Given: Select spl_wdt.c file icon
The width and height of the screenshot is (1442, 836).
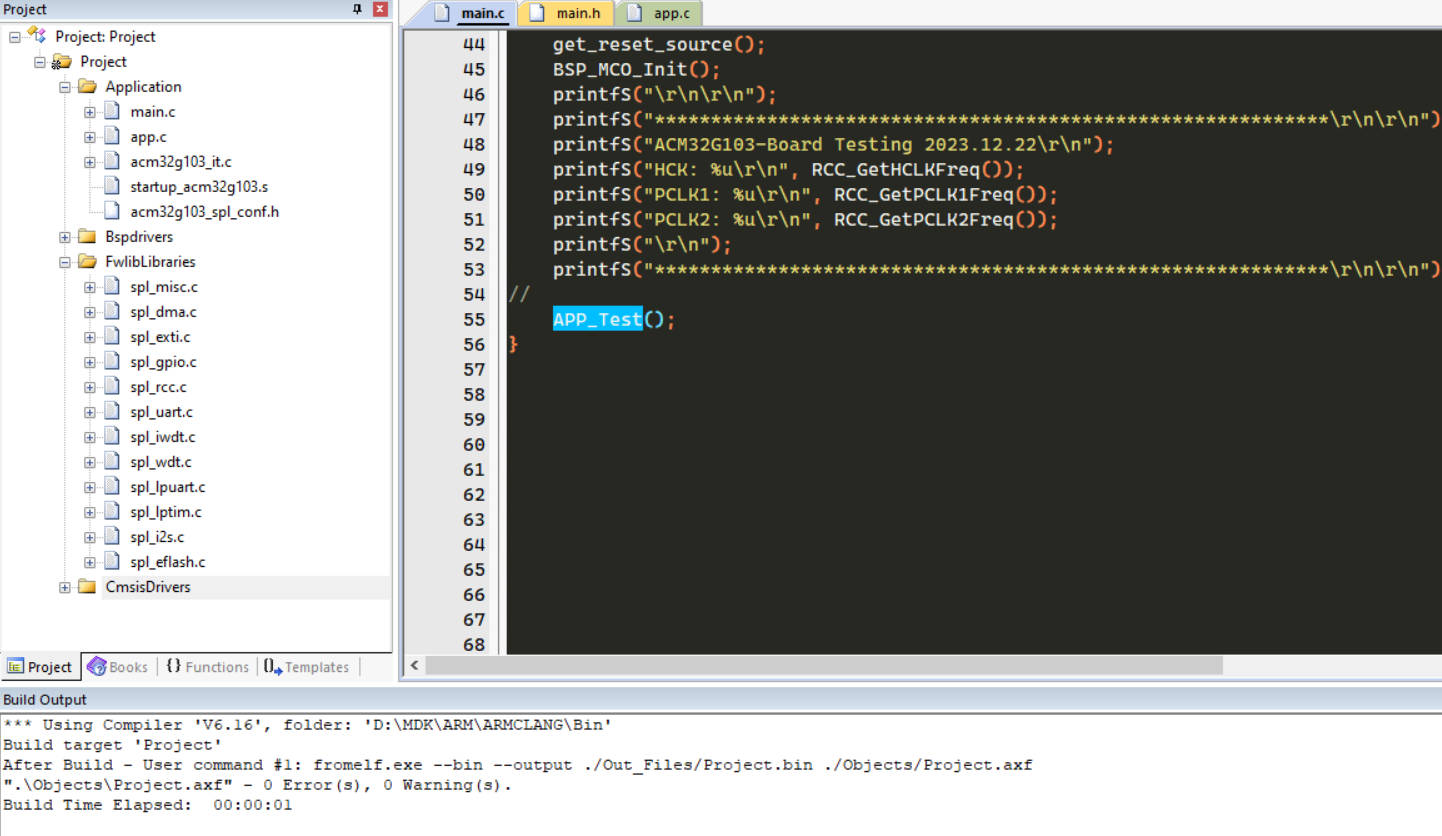Looking at the screenshot, I should coord(112,462).
